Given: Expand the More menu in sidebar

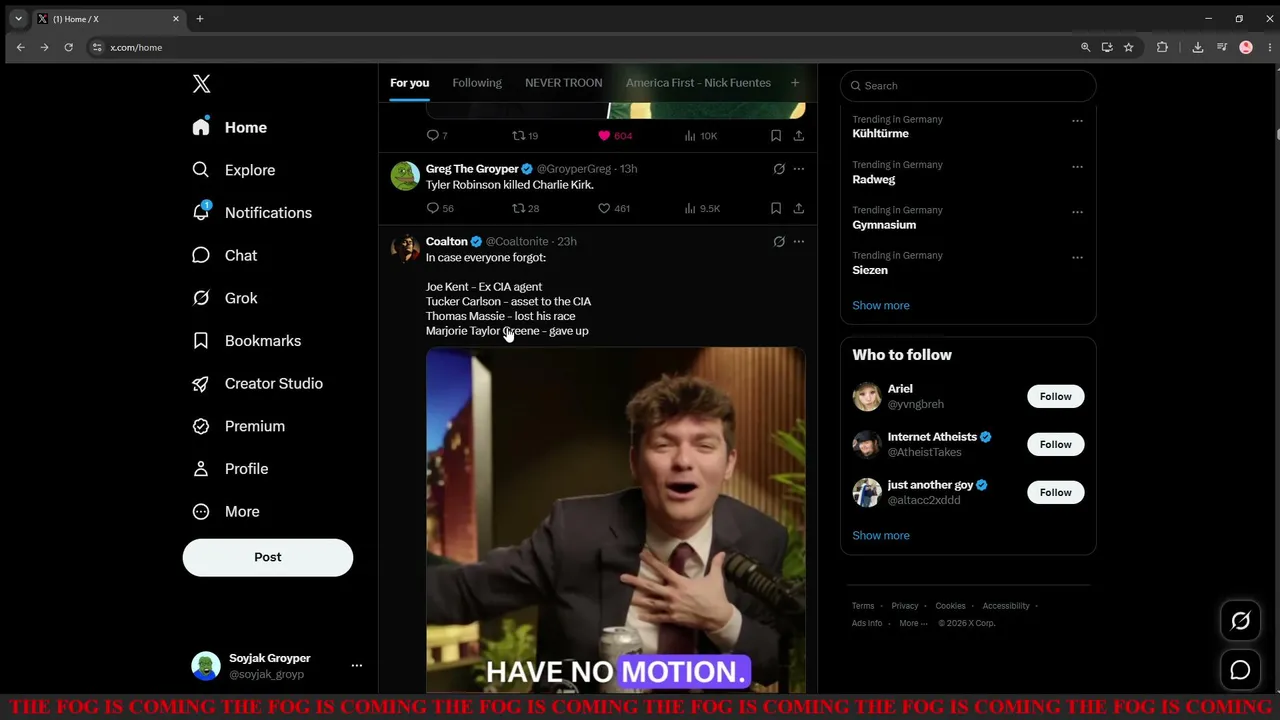Looking at the screenshot, I should click(226, 511).
